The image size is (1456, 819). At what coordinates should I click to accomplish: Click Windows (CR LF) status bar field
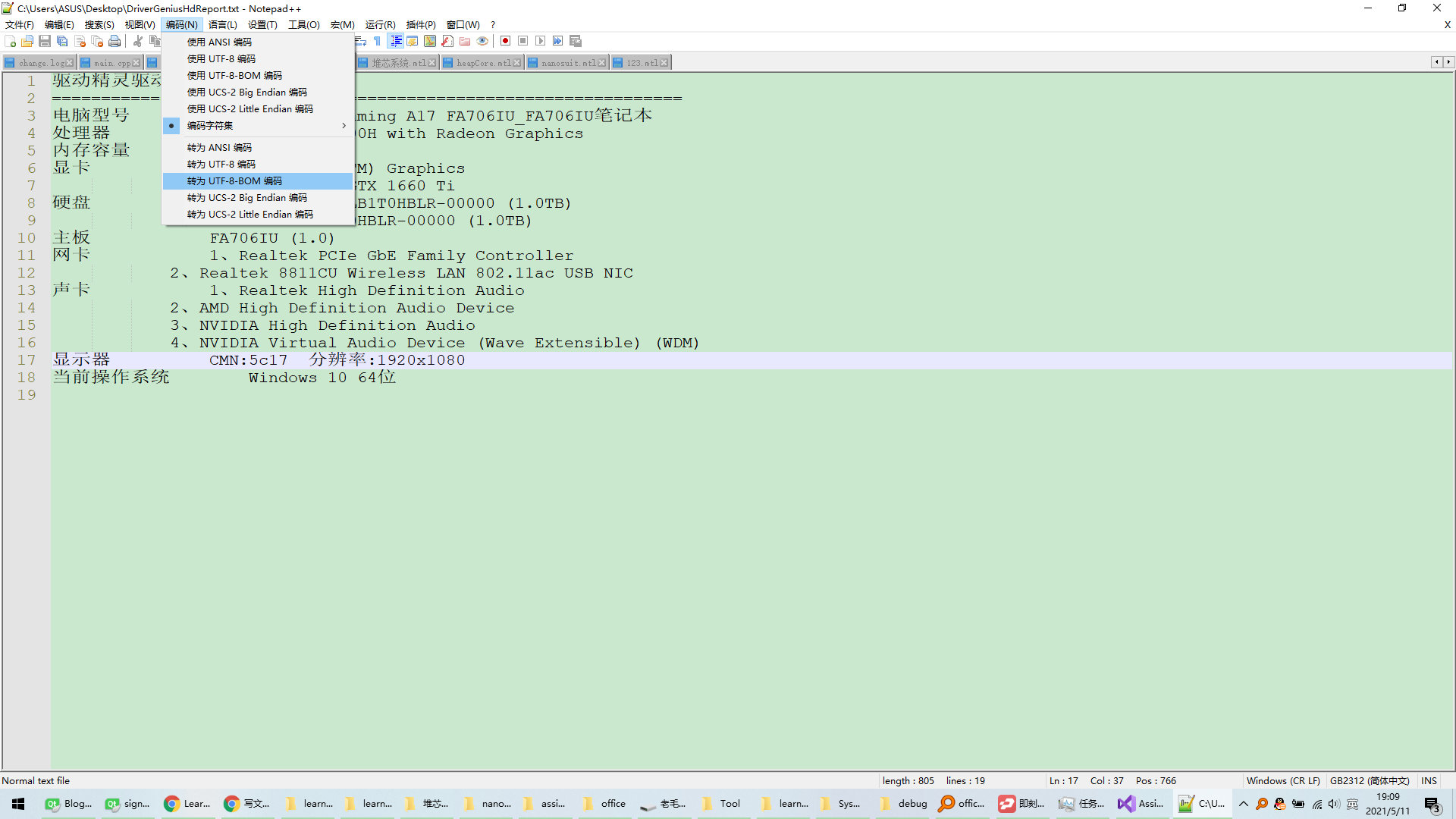[x=1283, y=781]
